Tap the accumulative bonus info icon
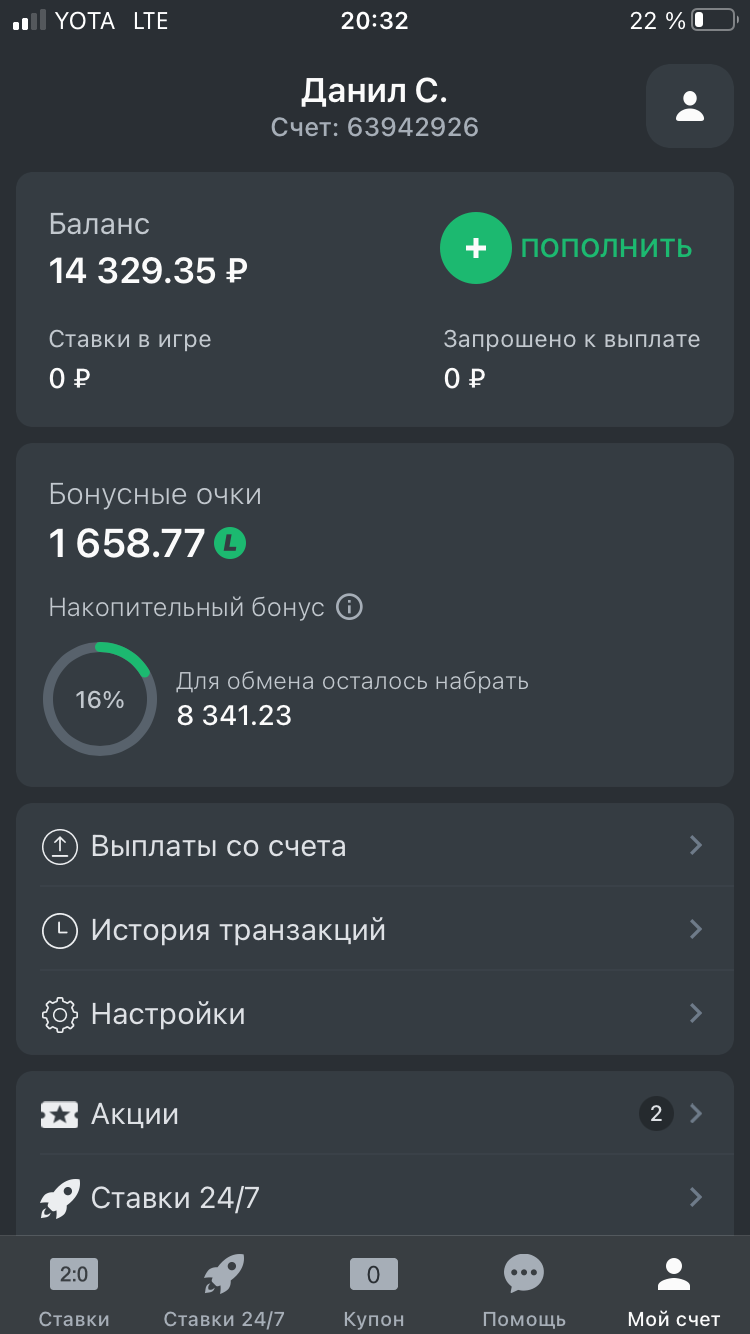The height and width of the screenshot is (1334, 750). pos(349,607)
